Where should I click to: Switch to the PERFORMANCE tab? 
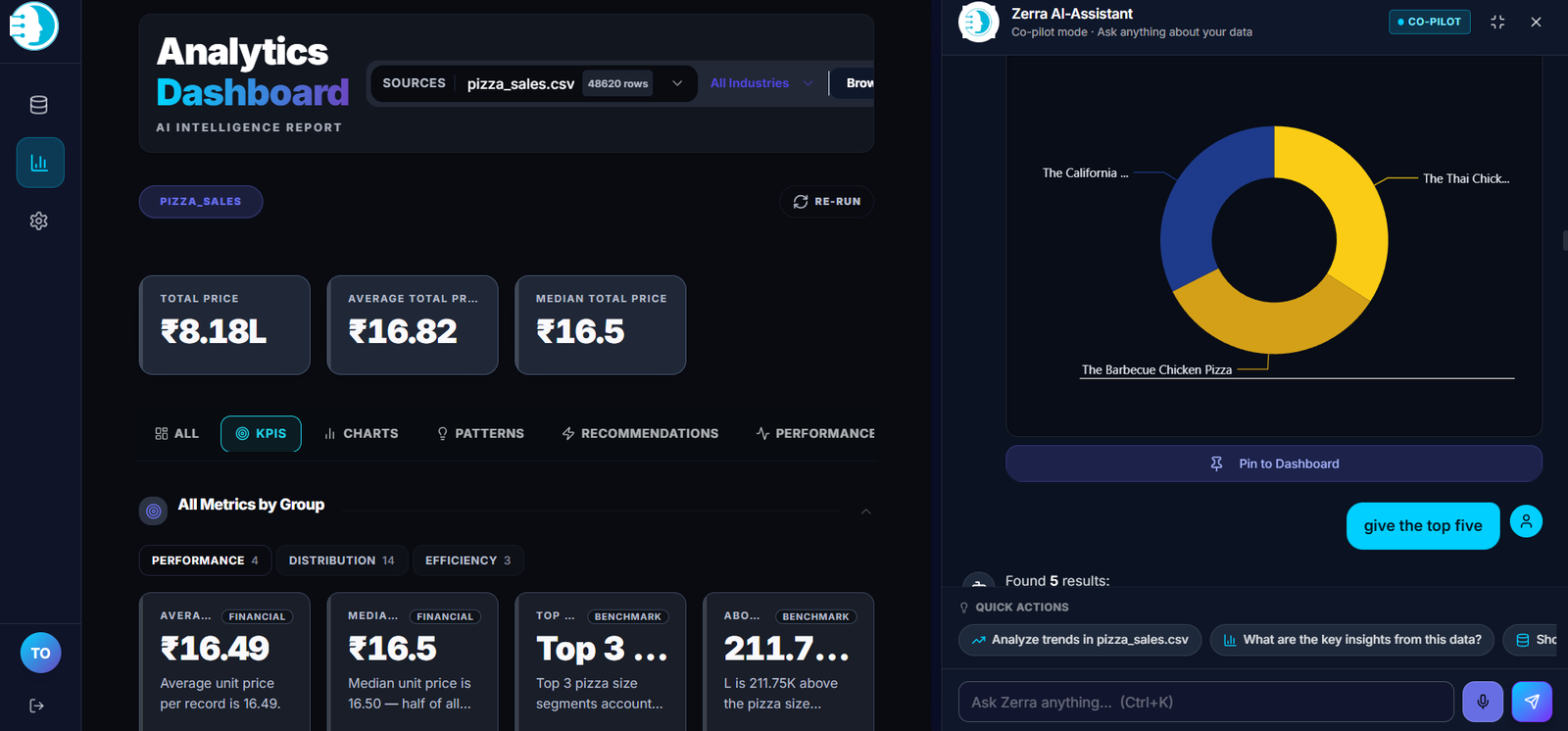tap(815, 433)
